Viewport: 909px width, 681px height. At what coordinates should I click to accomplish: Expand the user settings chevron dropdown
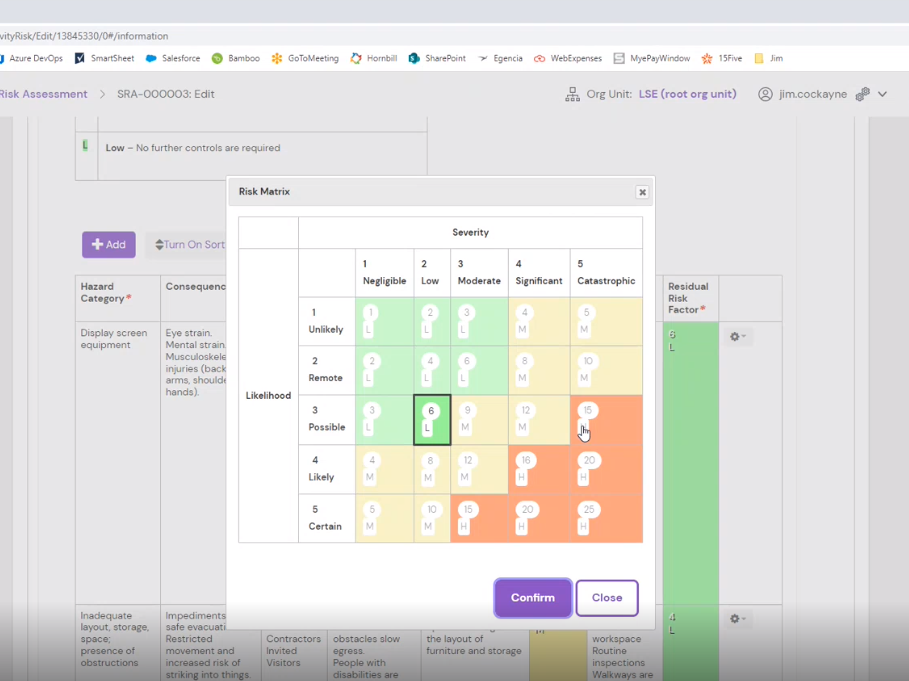tap(882, 94)
